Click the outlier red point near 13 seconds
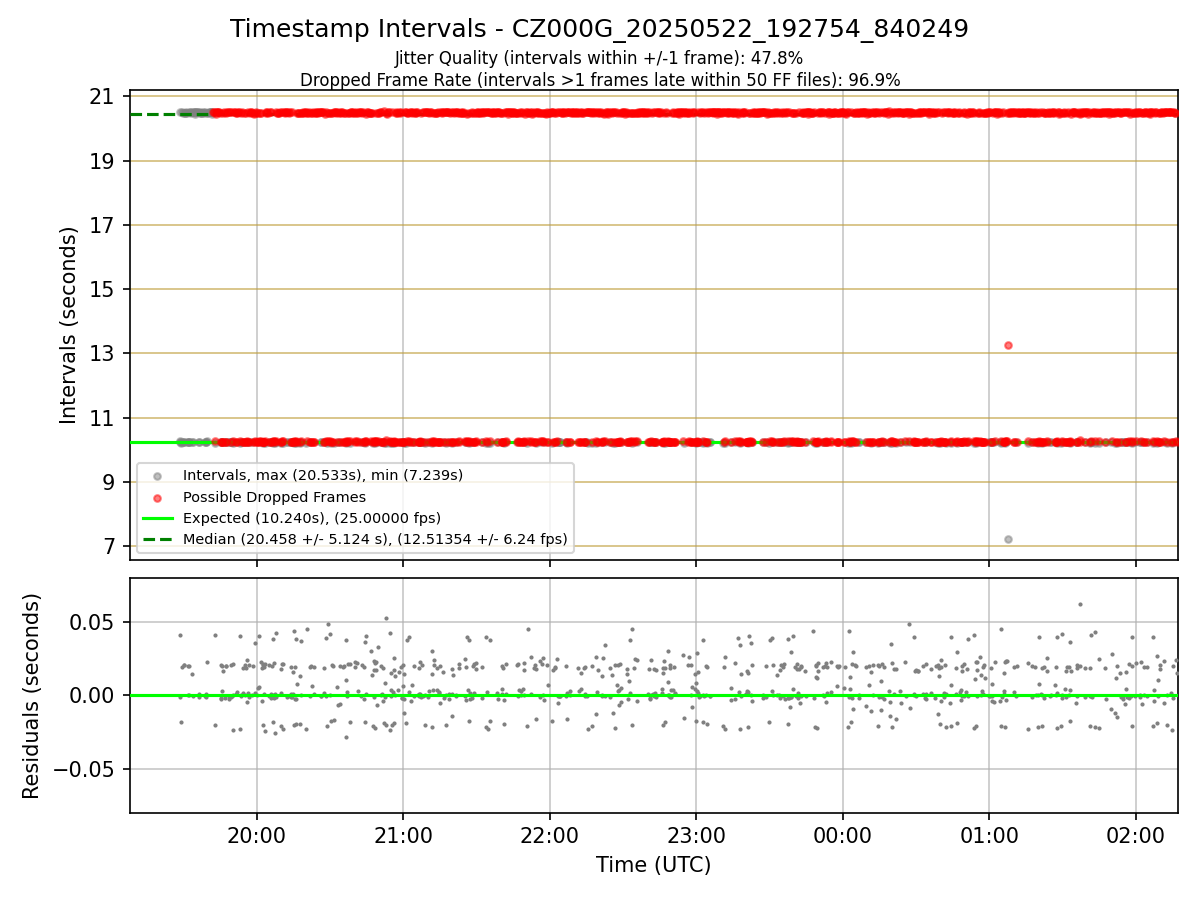Screen dimensions: 1200x900 coord(1008,345)
